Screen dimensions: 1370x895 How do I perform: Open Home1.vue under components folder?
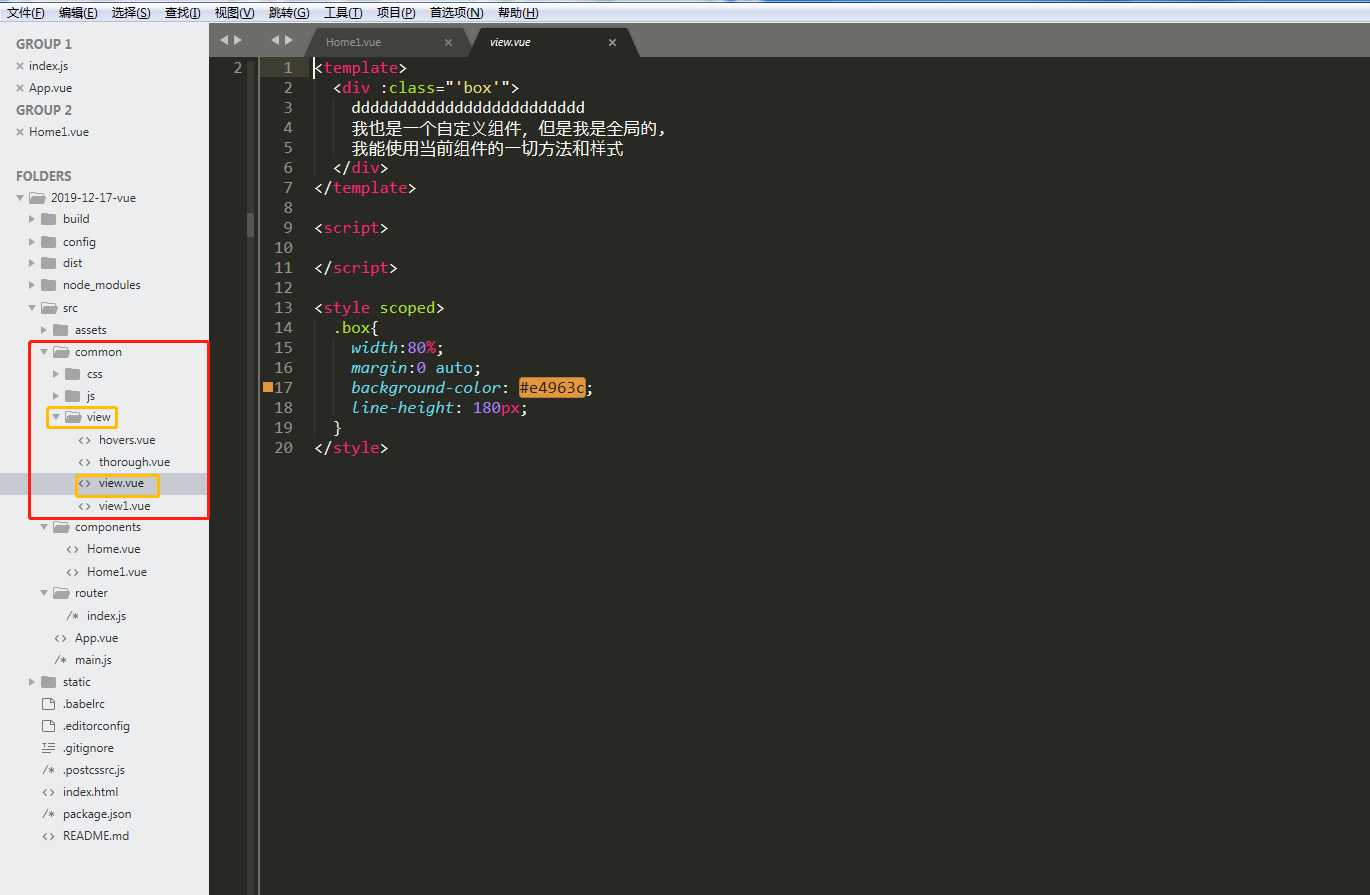(x=117, y=572)
